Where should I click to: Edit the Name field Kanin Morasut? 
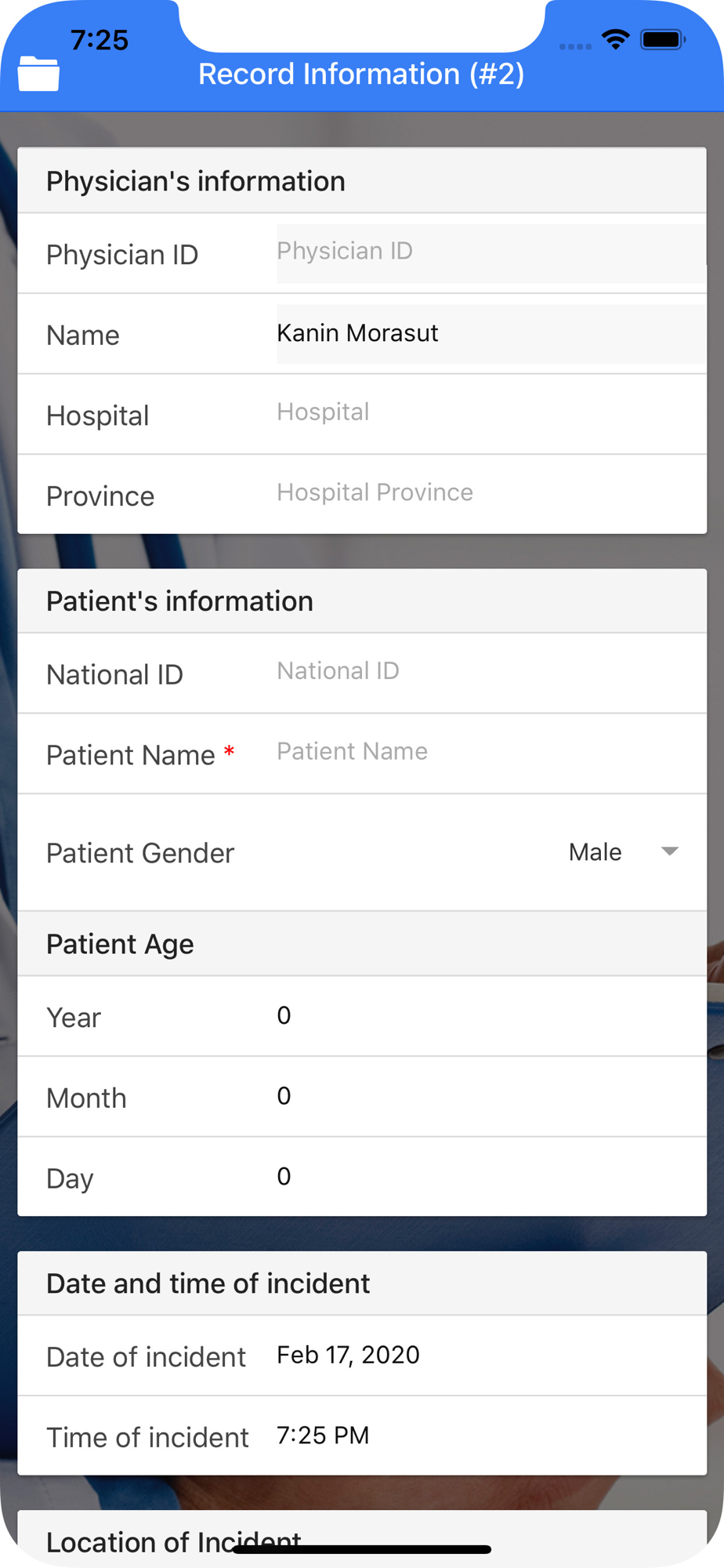[491, 334]
